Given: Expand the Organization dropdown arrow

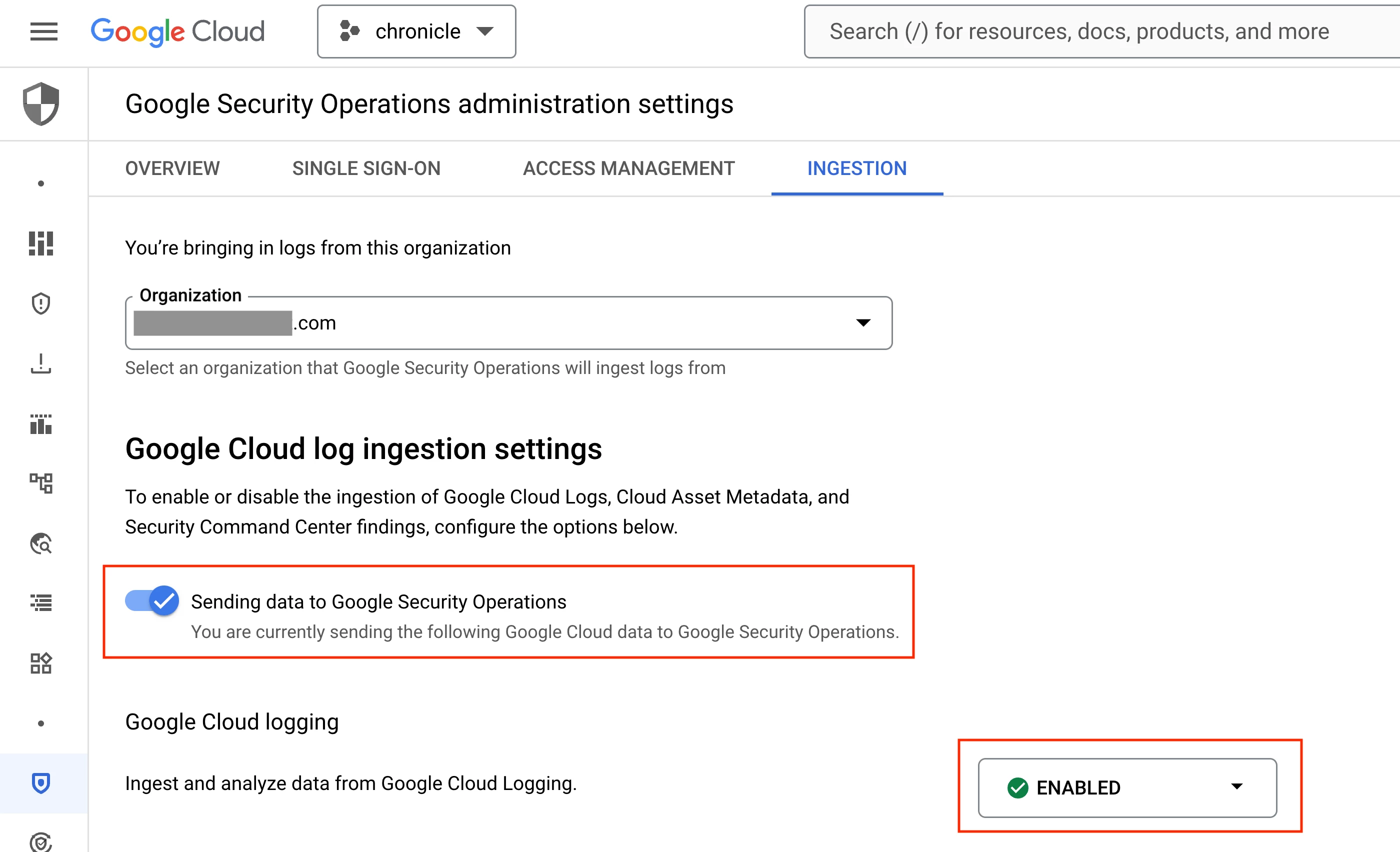Looking at the screenshot, I should pyautogui.click(x=863, y=323).
